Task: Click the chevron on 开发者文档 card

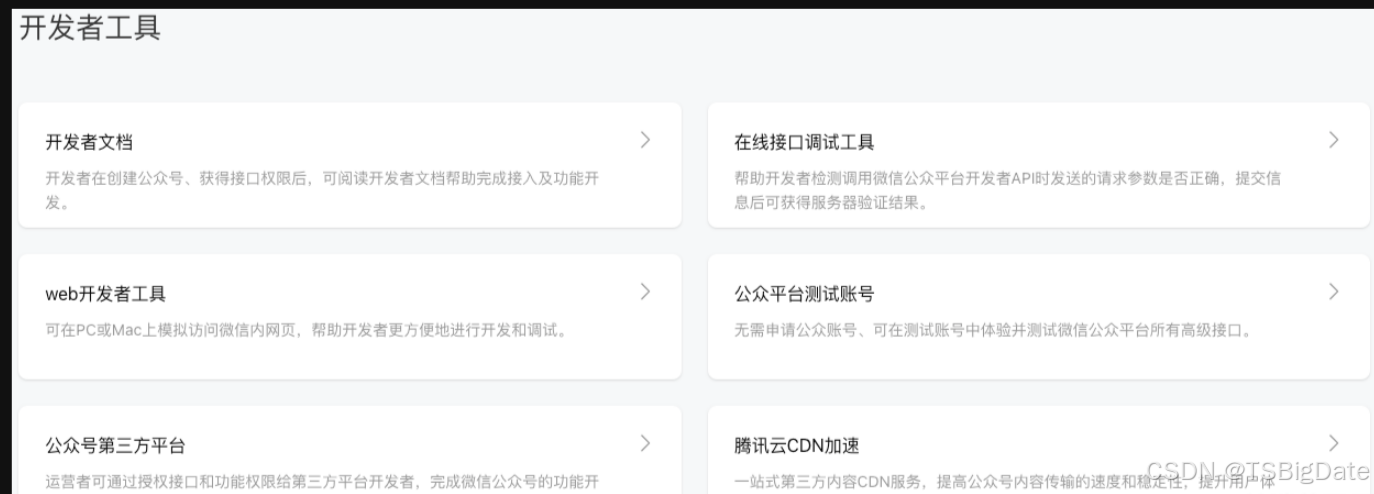Action: 645,140
